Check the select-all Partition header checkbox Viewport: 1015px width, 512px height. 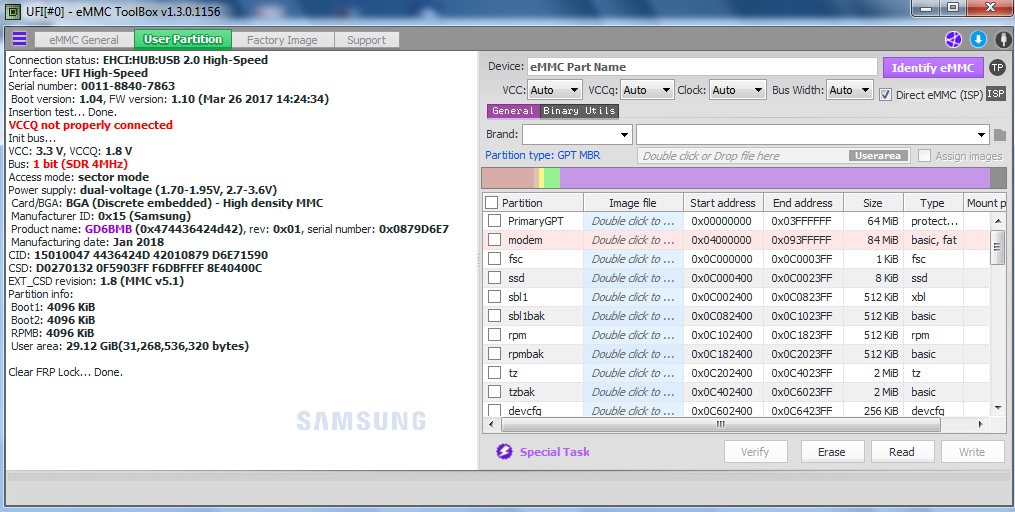[x=492, y=203]
